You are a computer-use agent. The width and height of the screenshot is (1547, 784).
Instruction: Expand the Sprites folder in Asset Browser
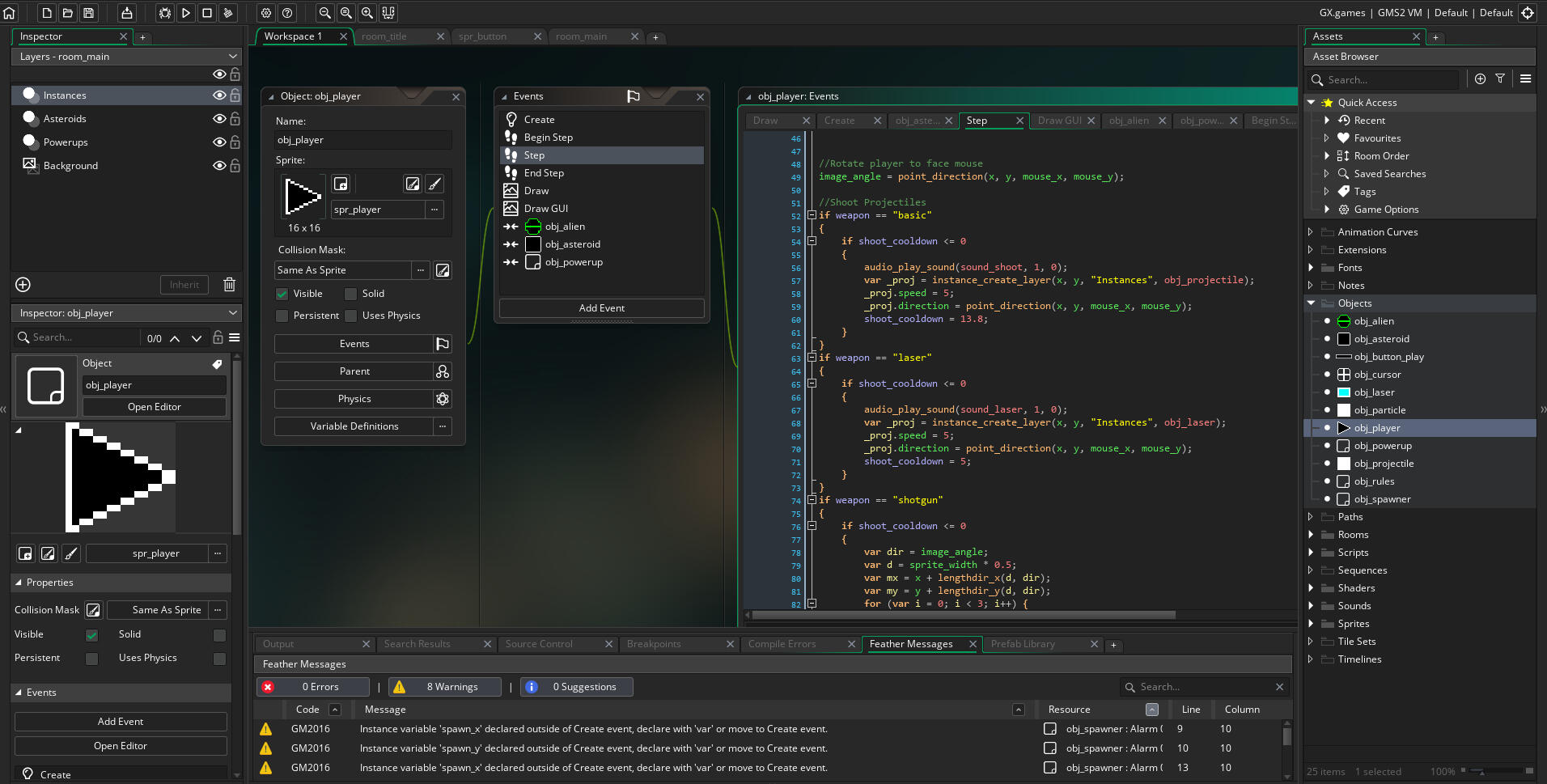(1311, 624)
